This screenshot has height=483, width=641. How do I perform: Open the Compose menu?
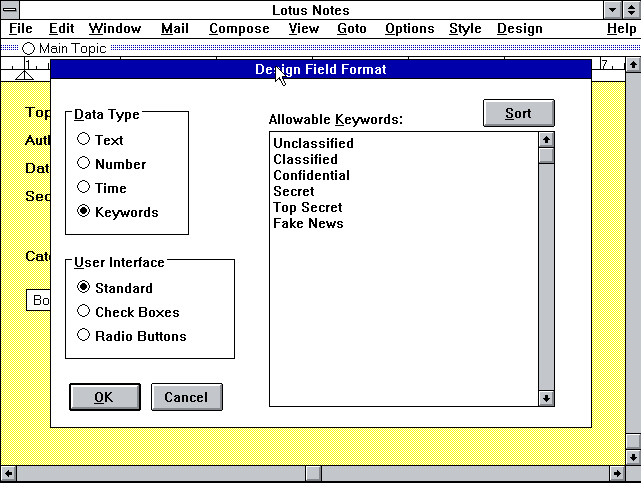(238, 29)
